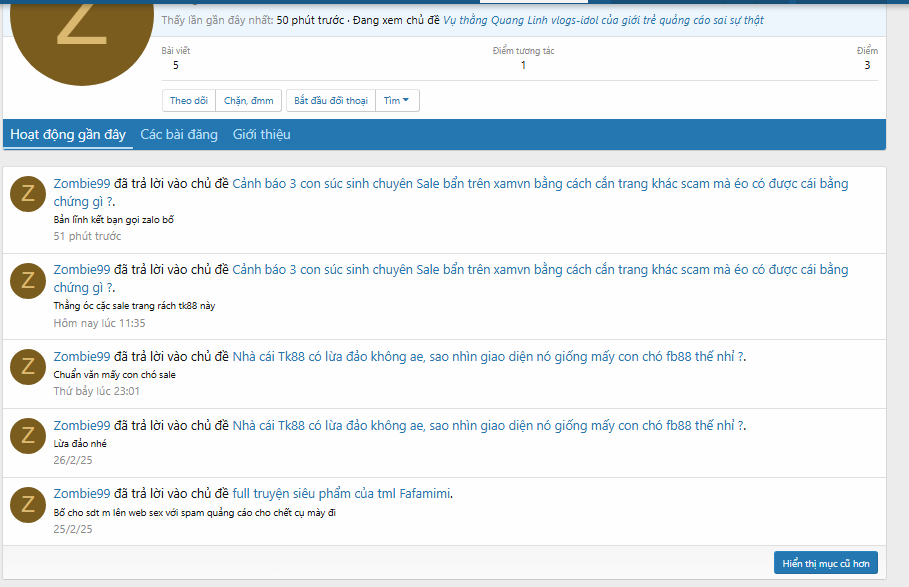Open the 'Nhà cái Tk88' thread from 26/2/25

488,425
